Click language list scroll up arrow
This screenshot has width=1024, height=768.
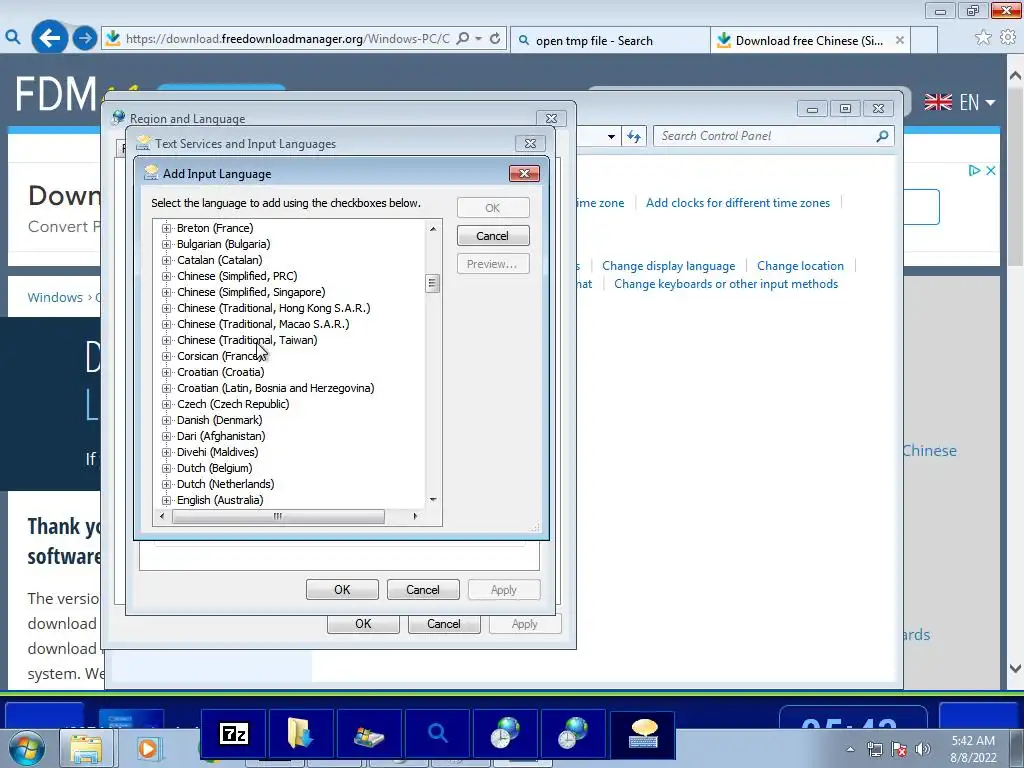coord(432,229)
